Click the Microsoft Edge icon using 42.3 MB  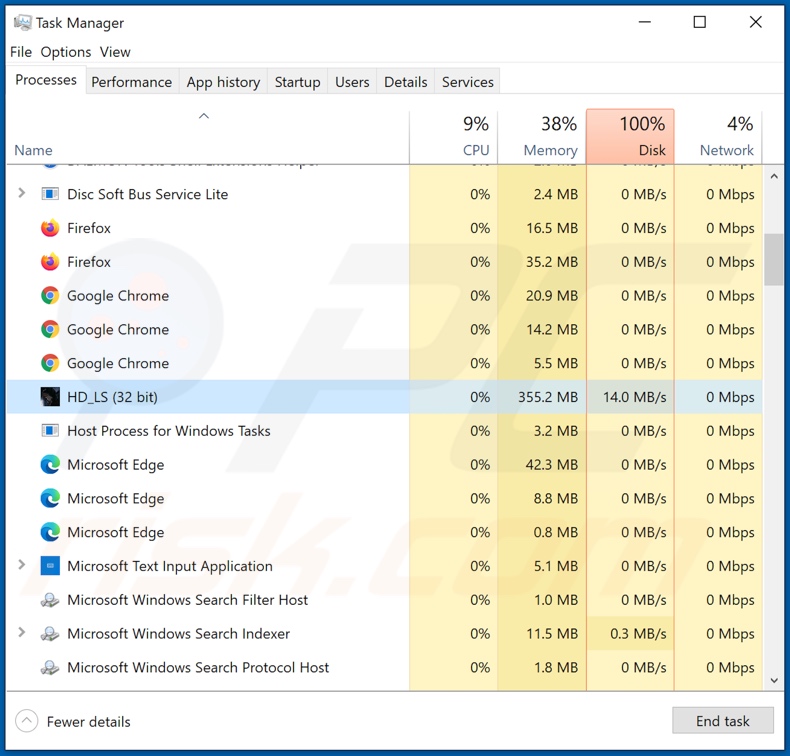(x=50, y=464)
